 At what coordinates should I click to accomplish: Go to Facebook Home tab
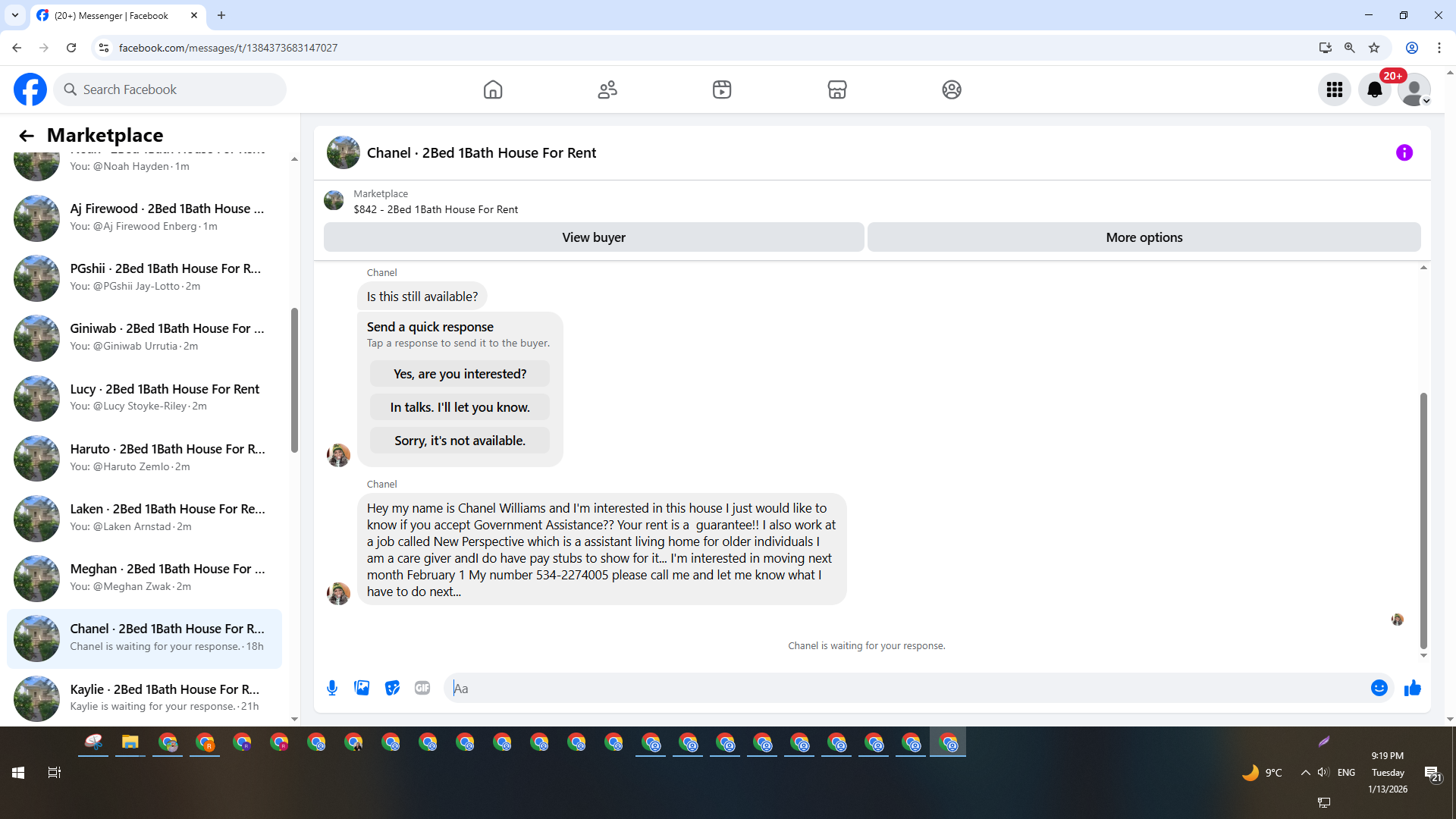(x=493, y=89)
